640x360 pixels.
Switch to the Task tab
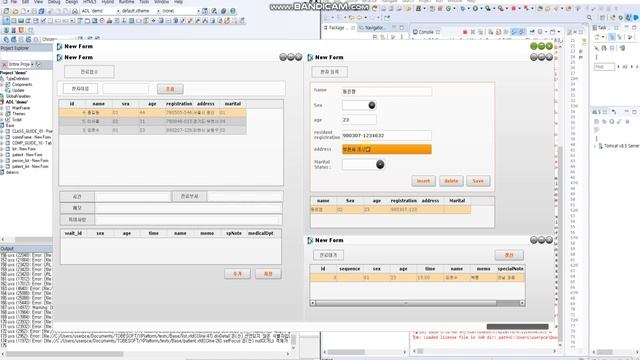pos(602,28)
